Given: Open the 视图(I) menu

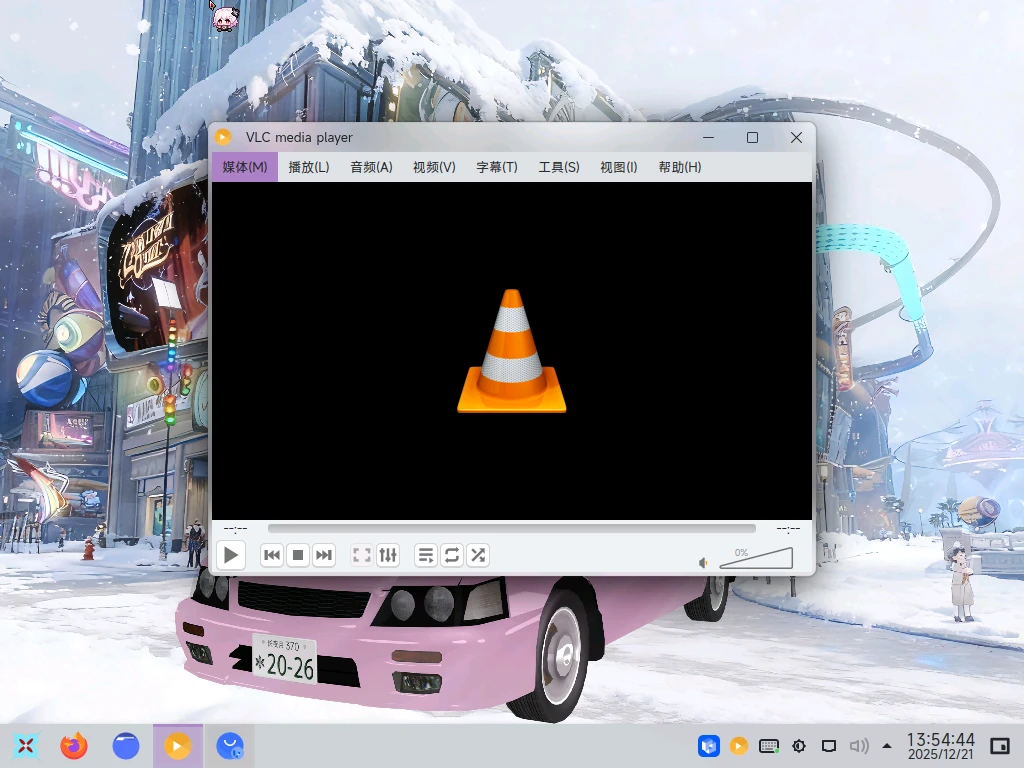Looking at the screenshot, I should (618, 167).
